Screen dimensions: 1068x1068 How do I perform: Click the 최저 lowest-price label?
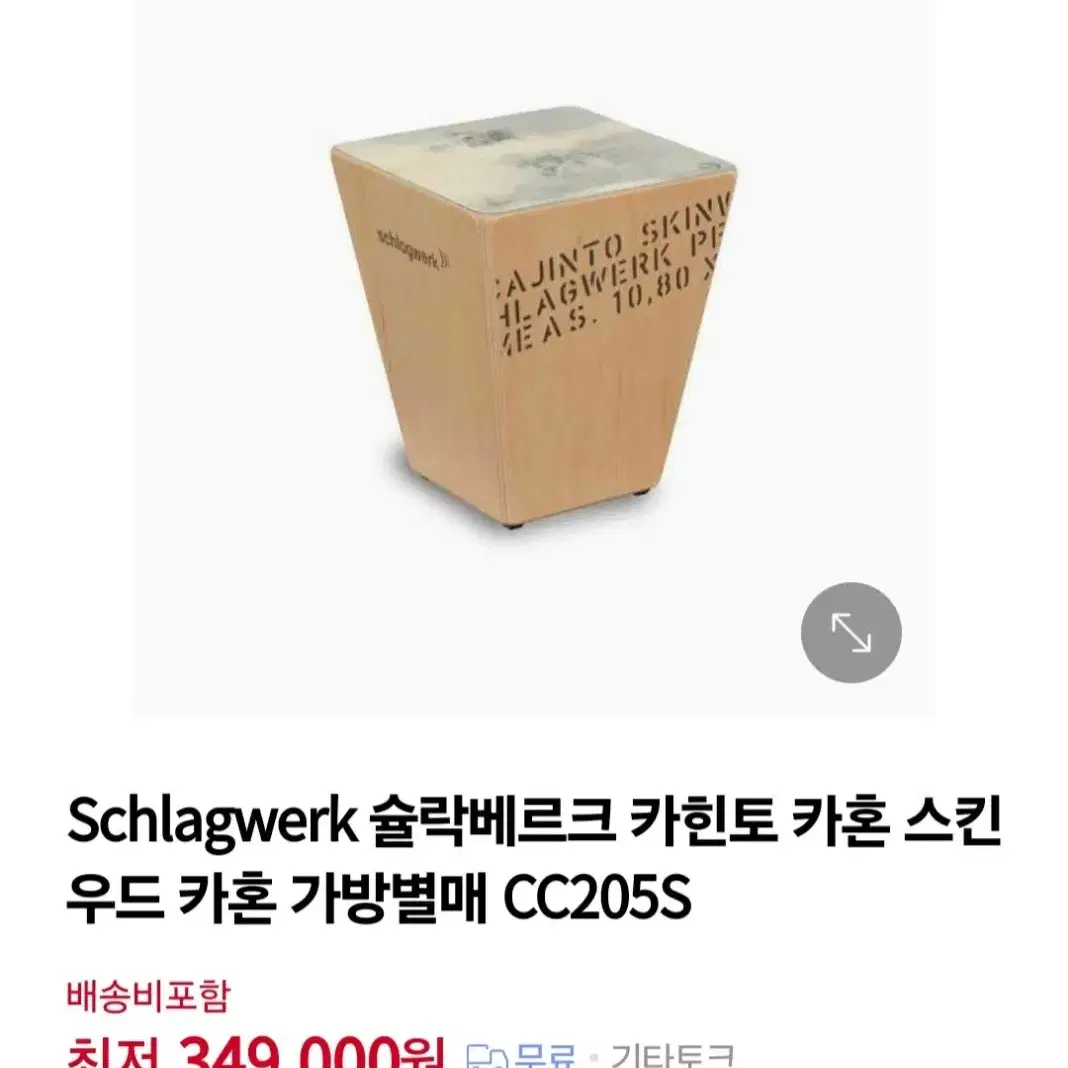click(x=116, y=1054)
